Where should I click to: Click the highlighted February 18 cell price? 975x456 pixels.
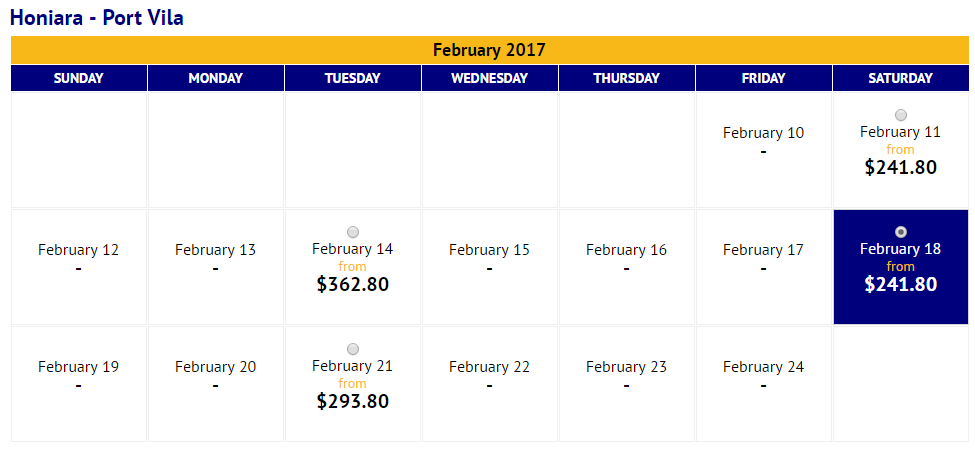(900, 284)
